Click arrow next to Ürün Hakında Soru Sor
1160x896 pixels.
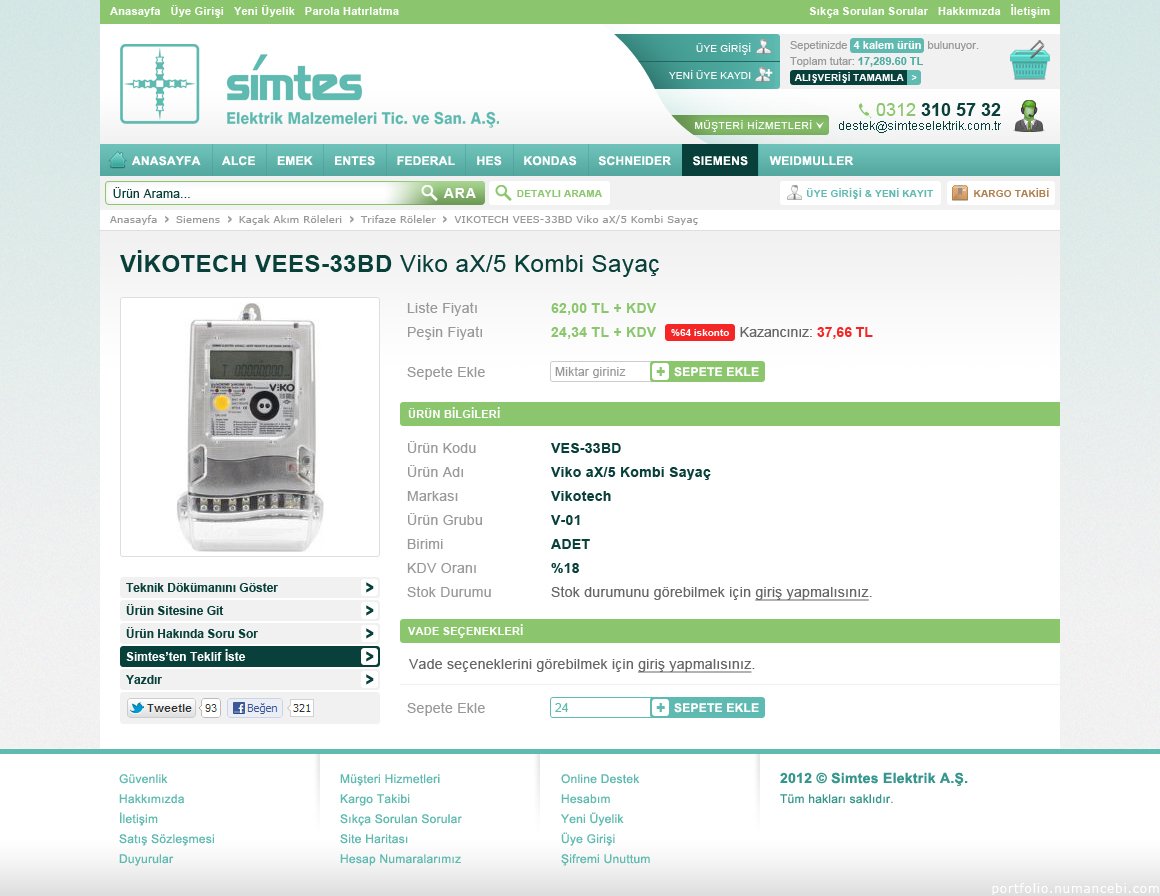click(369, 633)
